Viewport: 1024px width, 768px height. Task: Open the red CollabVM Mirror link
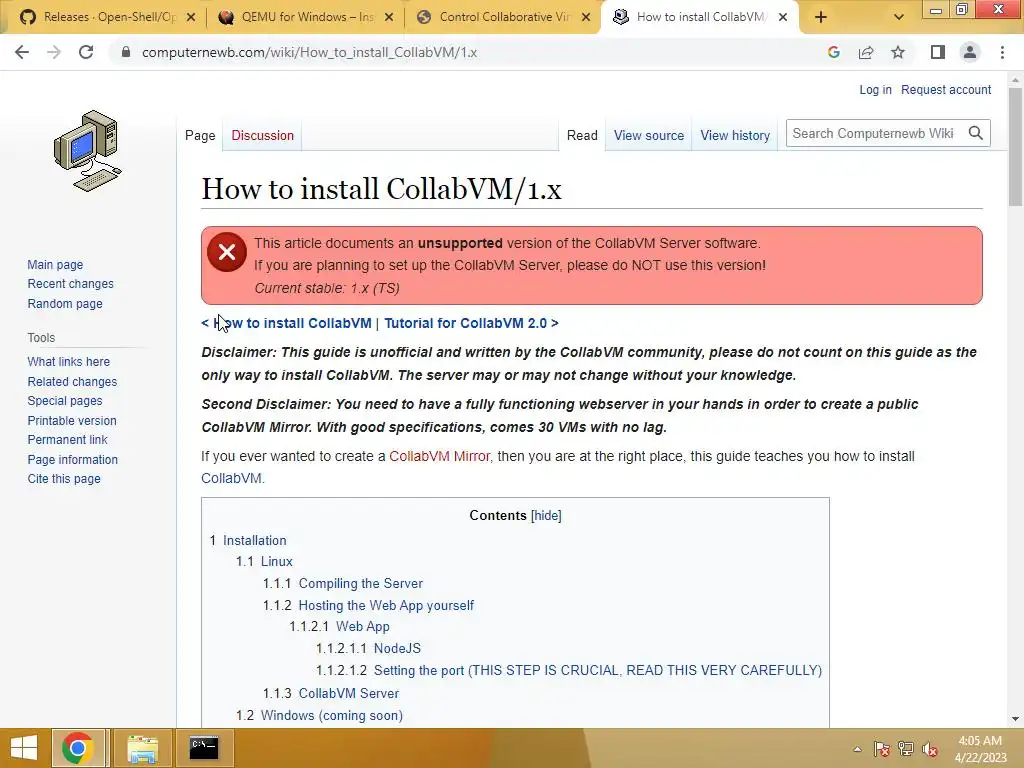click(440, 456)
